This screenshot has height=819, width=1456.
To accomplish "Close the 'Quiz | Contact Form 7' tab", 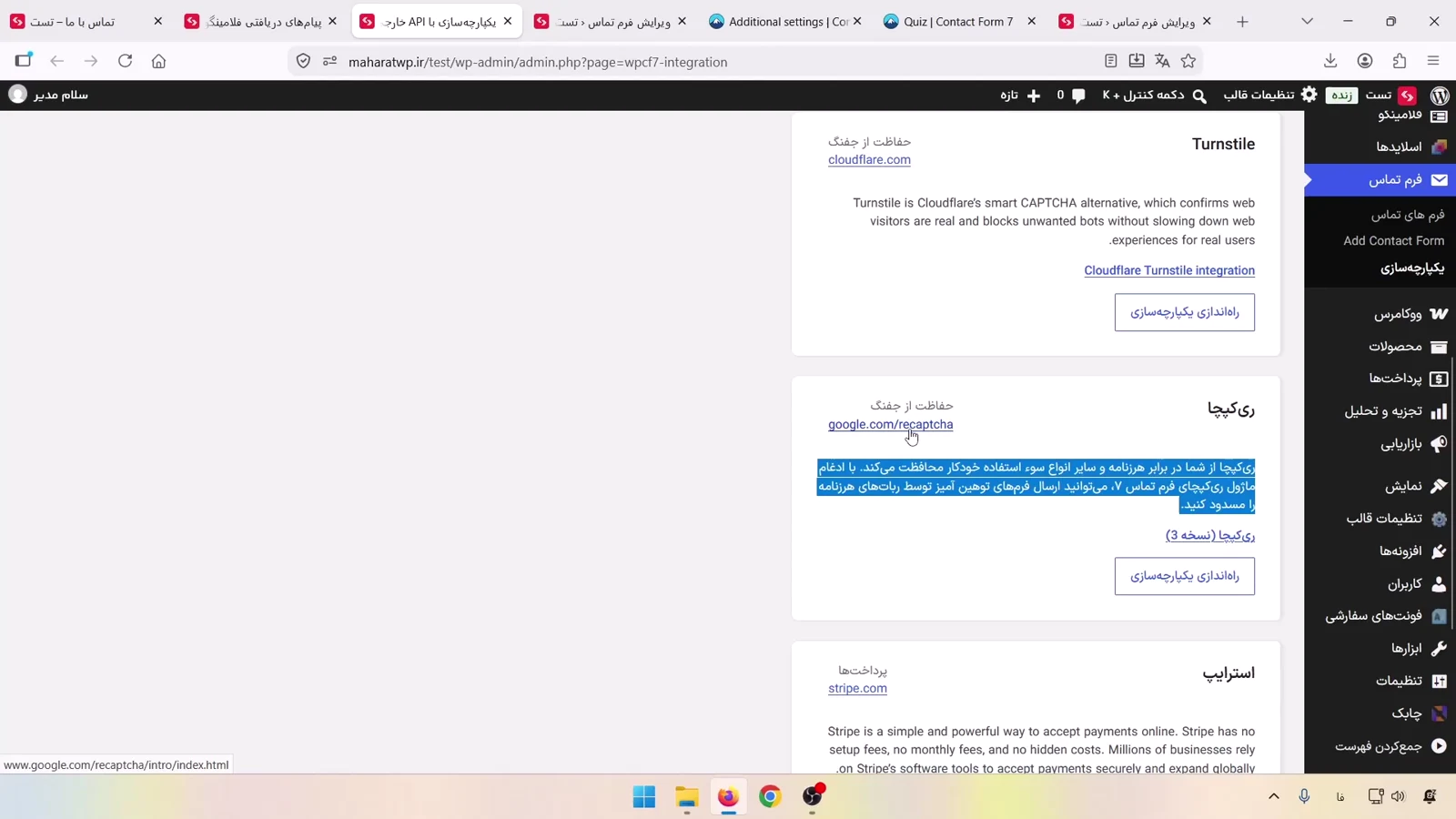I will tap(1031, 21).
